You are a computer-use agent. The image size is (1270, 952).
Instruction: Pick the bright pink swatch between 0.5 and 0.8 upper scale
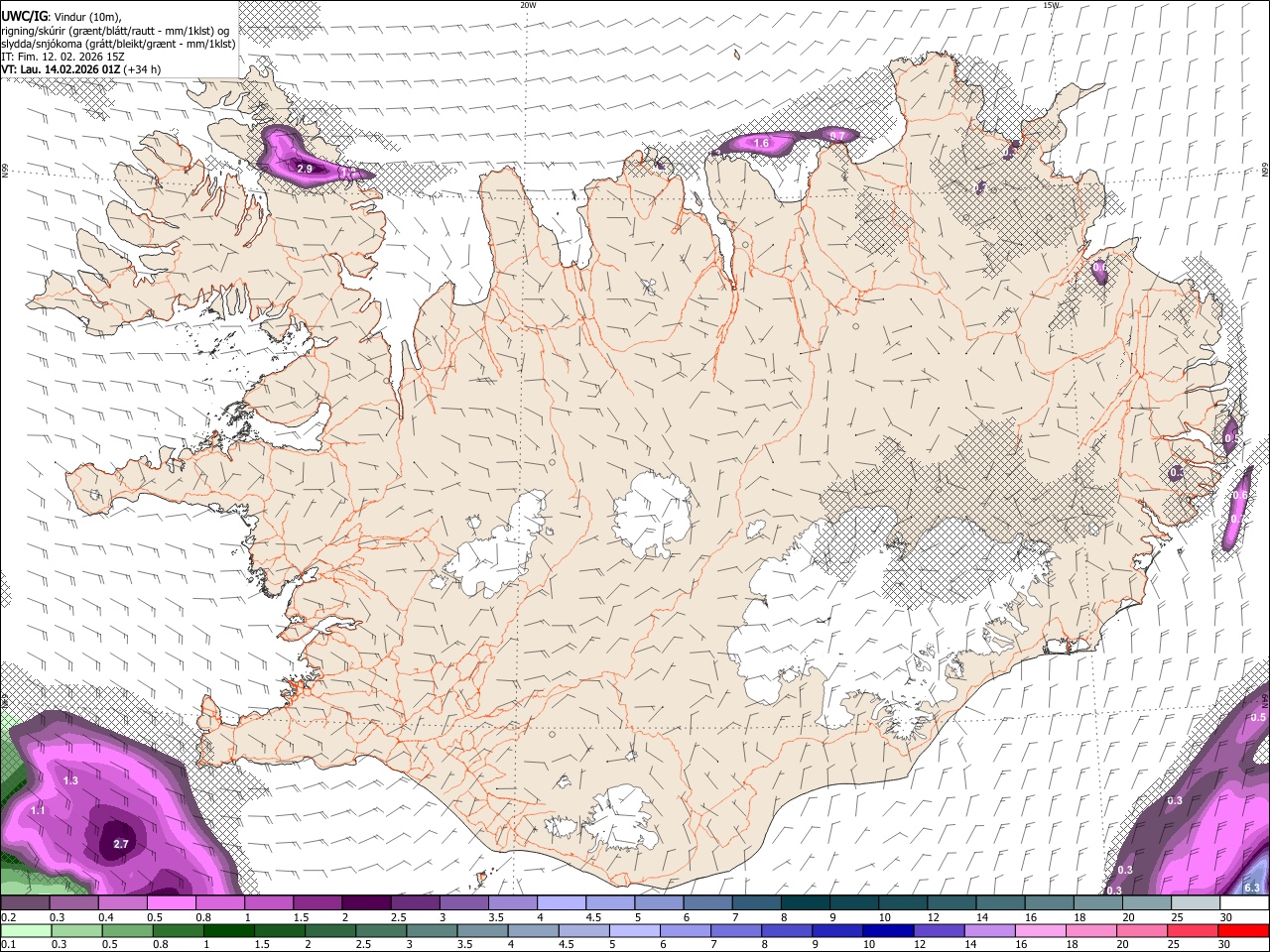click(171, 902)
